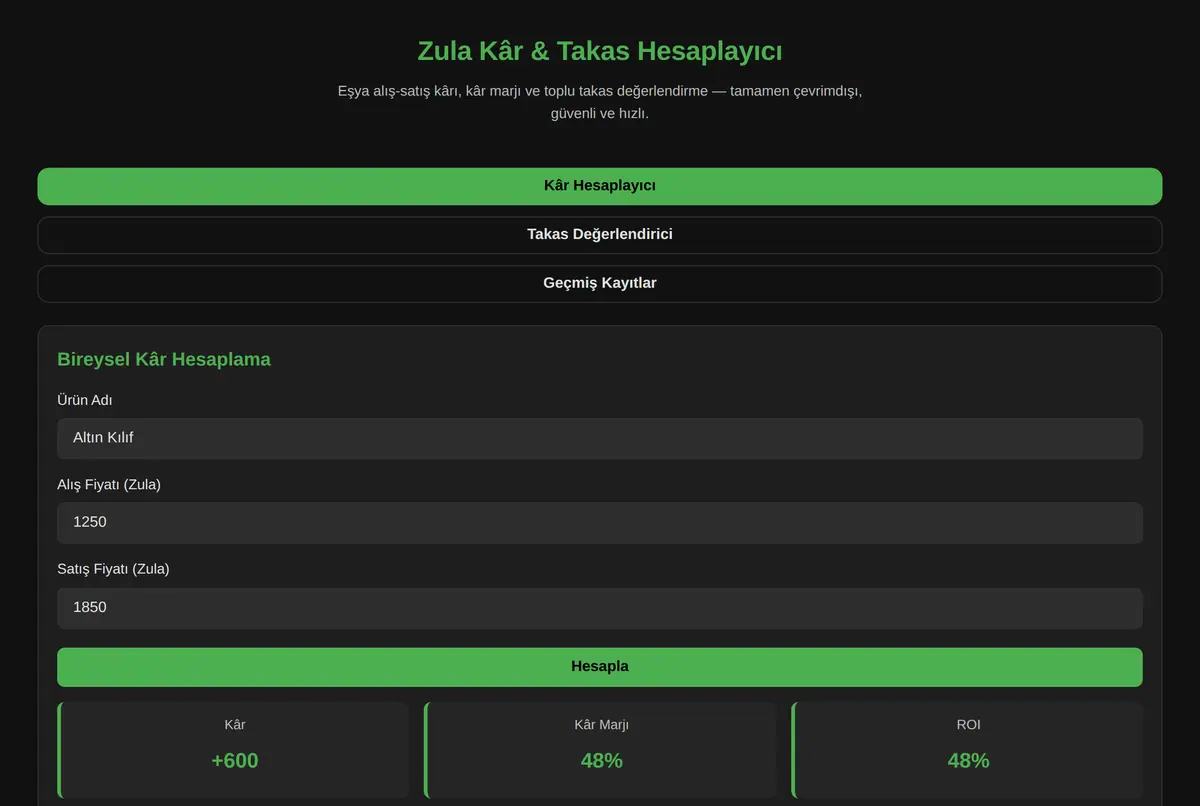This screenshot has height=806, width=1200.
Task: Switch to Takas Değerlendirici tab
Action: [x=600, y=235]
